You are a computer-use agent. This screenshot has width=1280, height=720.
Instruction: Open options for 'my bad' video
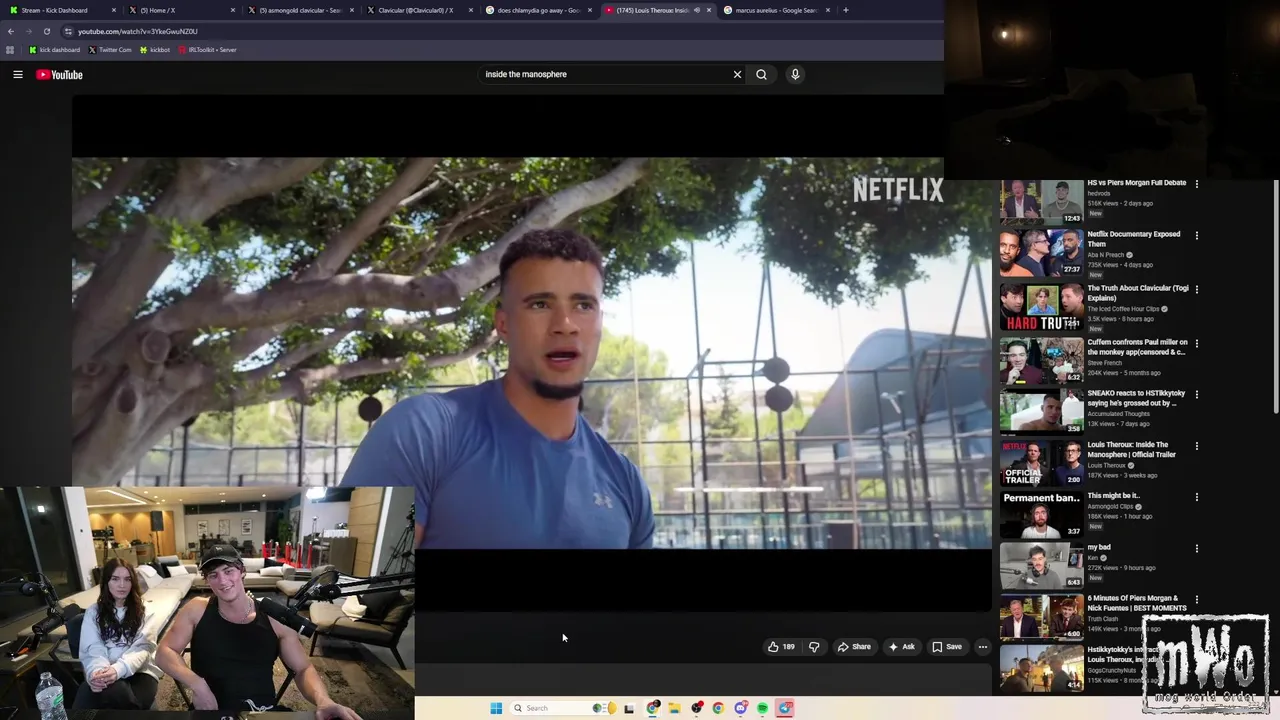1197,549
